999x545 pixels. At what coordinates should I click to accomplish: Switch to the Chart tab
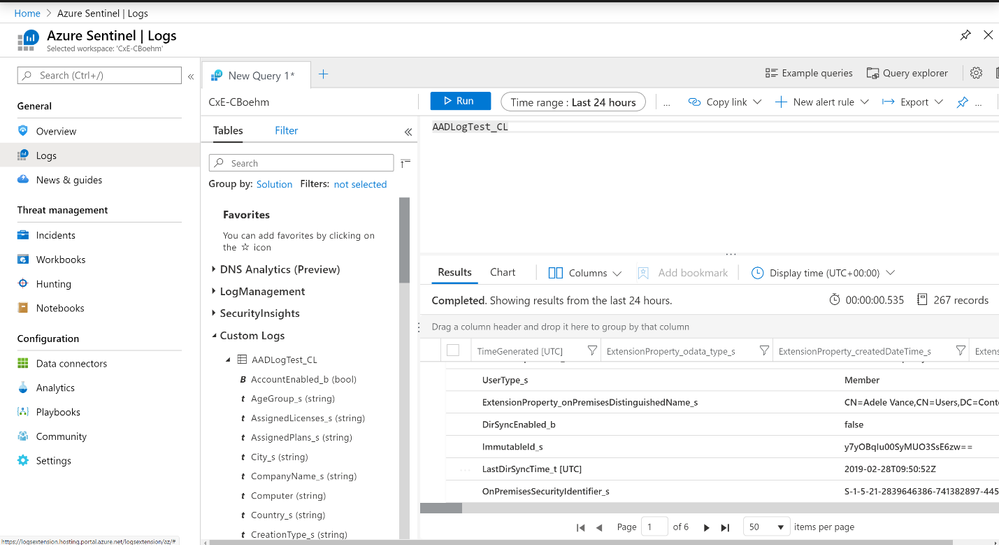point(502,272)
